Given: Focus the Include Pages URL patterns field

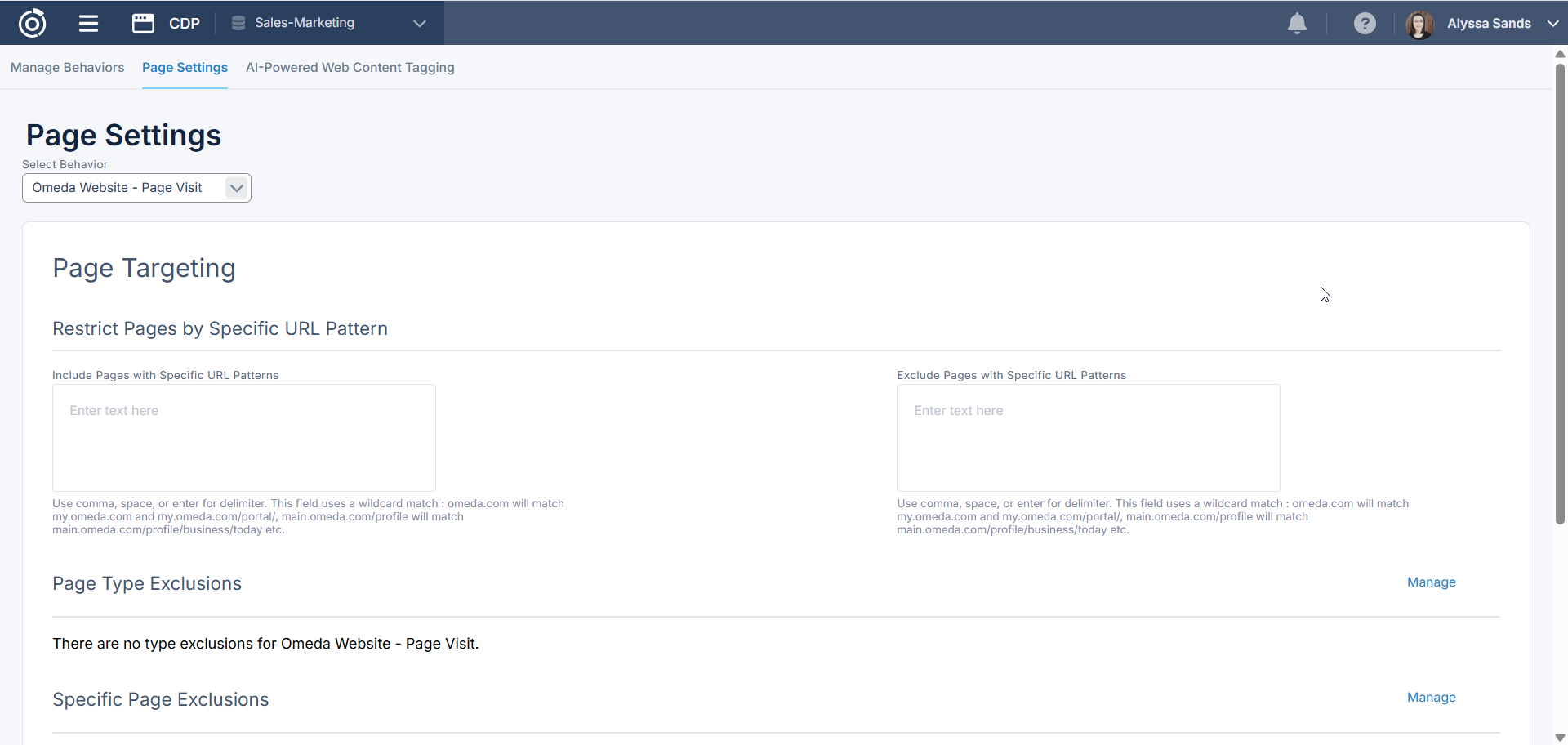Looking at the screenshot, I should tap(243, 438).
